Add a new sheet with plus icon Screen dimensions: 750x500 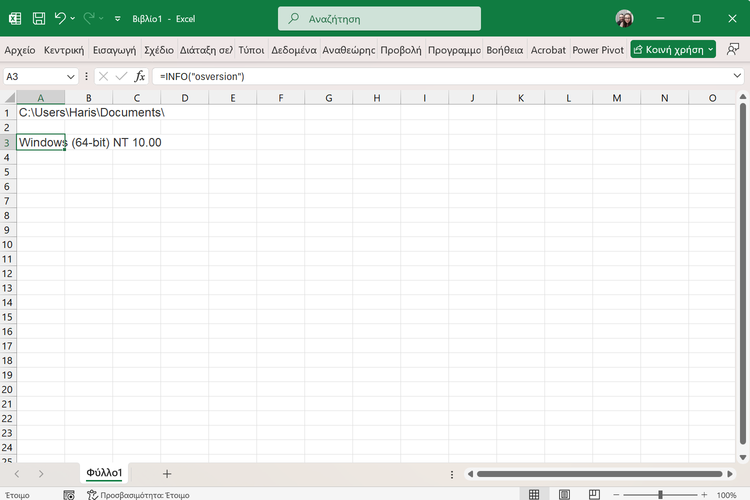tap(167, 473)
